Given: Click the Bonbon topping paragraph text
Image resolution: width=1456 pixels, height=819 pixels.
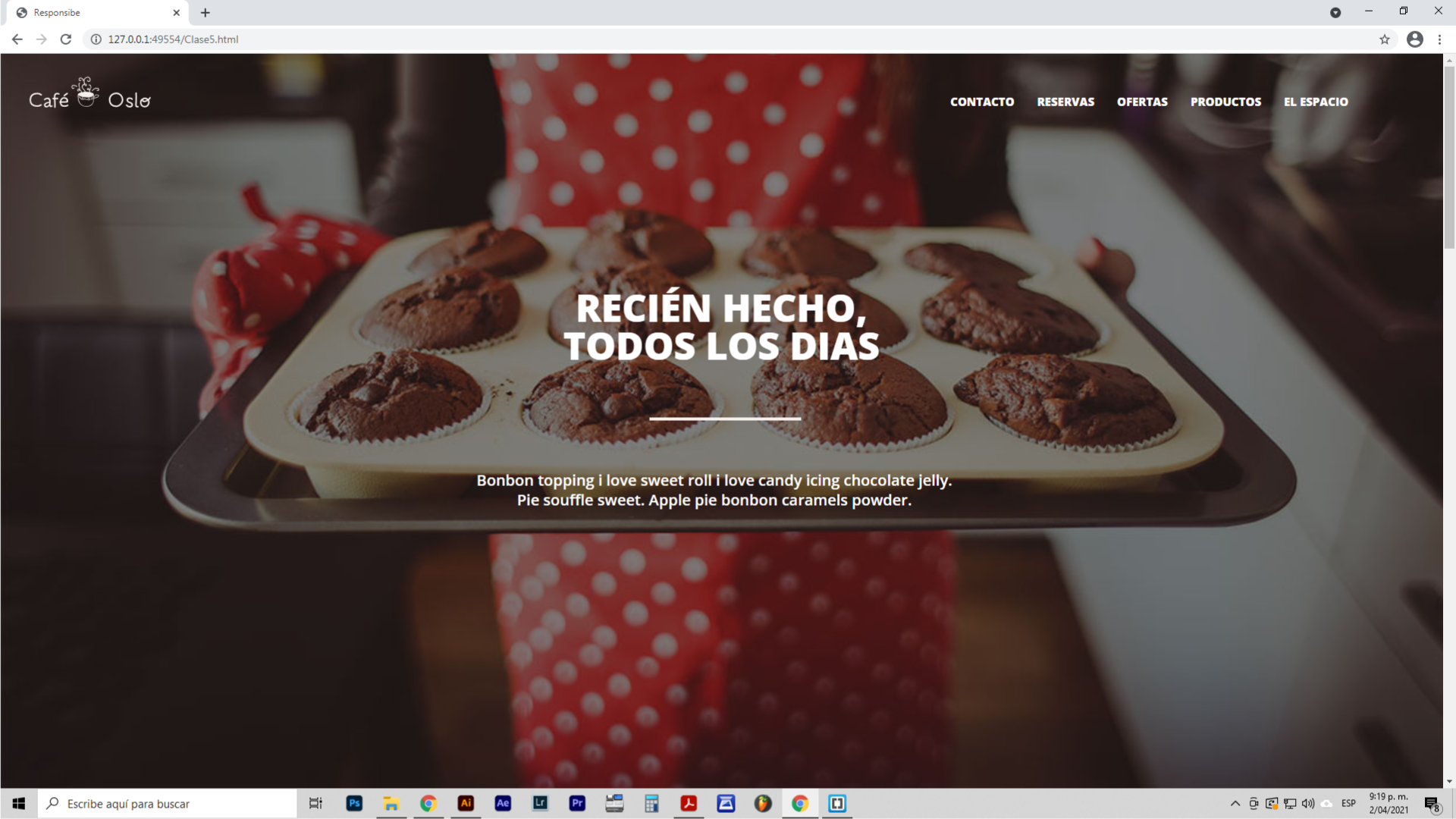Looking at the screenshot, I should click(714, 490).
